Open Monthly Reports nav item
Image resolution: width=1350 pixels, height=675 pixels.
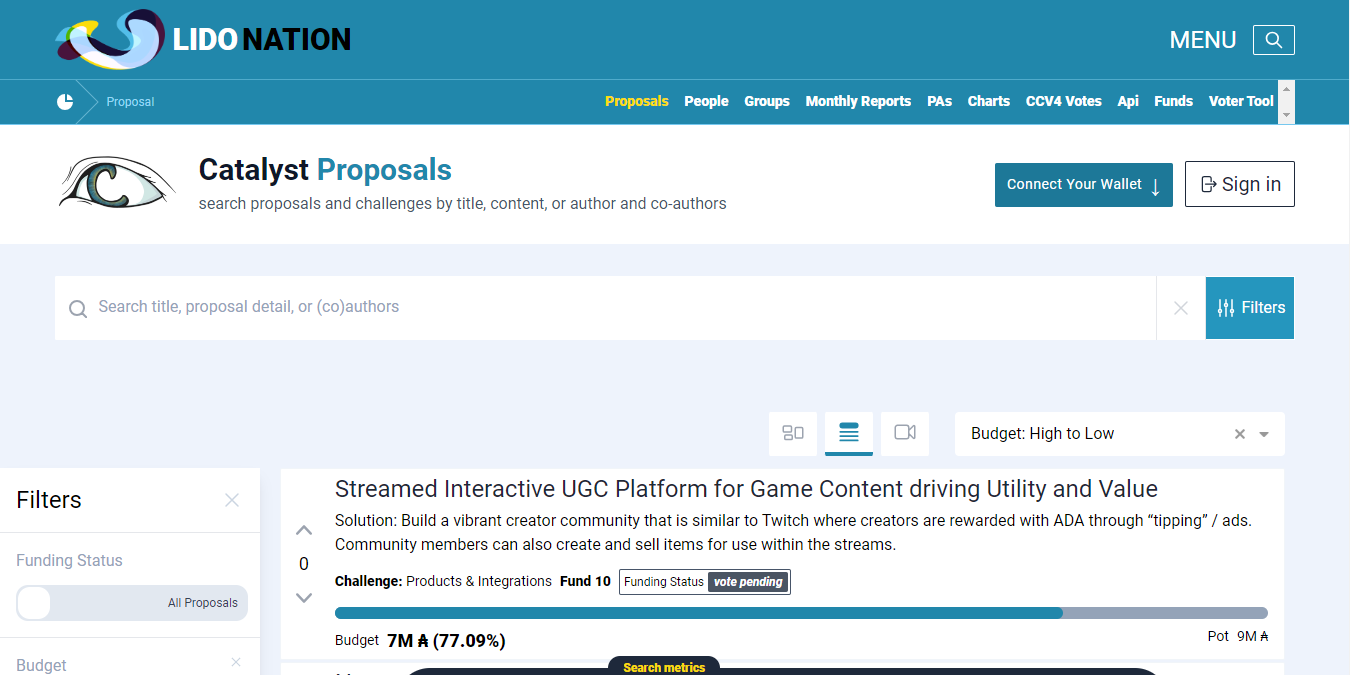click(858, 101)
